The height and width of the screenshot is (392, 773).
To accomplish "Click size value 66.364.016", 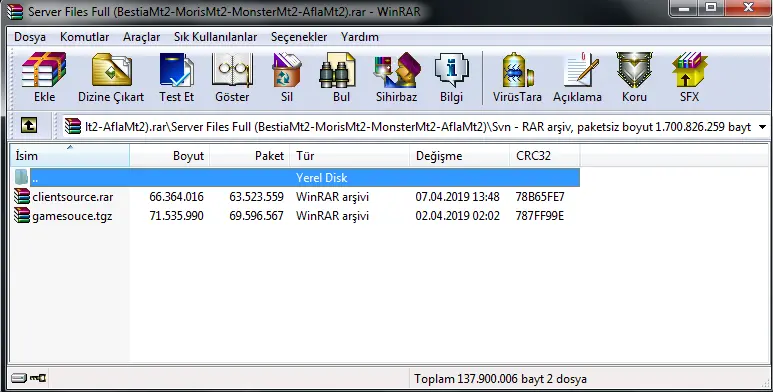I will pos(176,197).
